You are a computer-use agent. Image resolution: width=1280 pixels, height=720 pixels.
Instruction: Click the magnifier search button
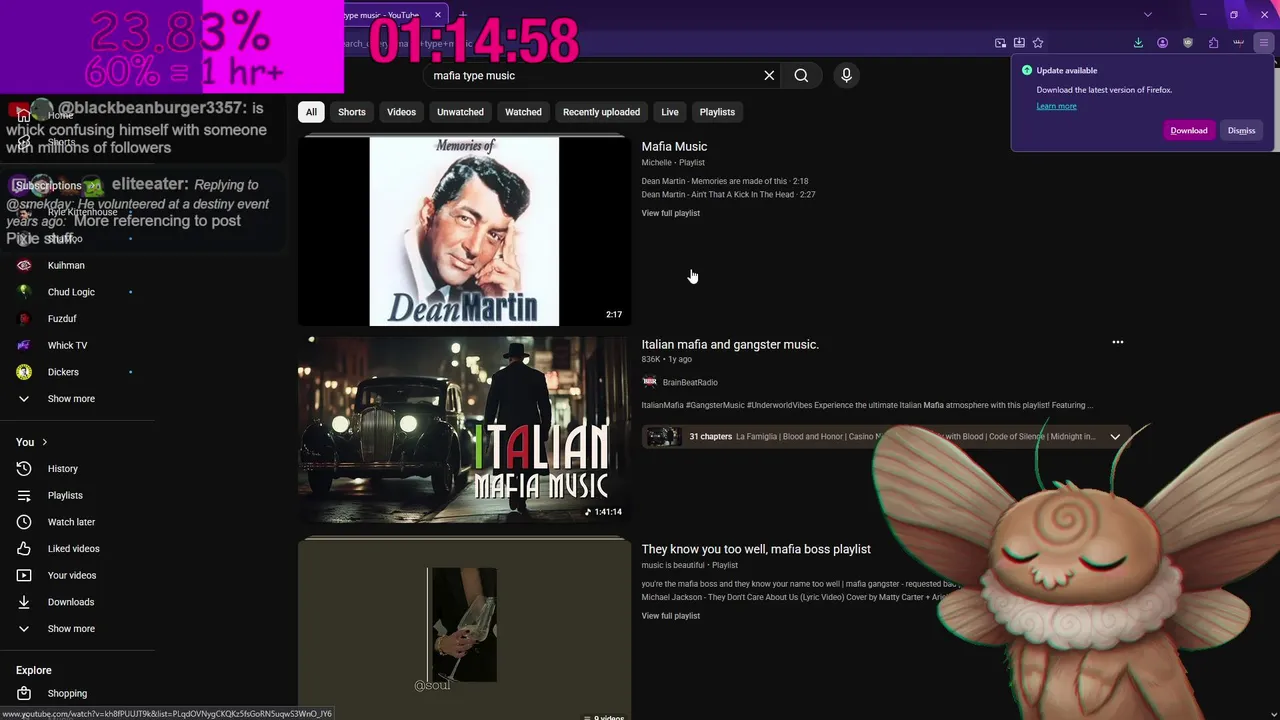801,75
